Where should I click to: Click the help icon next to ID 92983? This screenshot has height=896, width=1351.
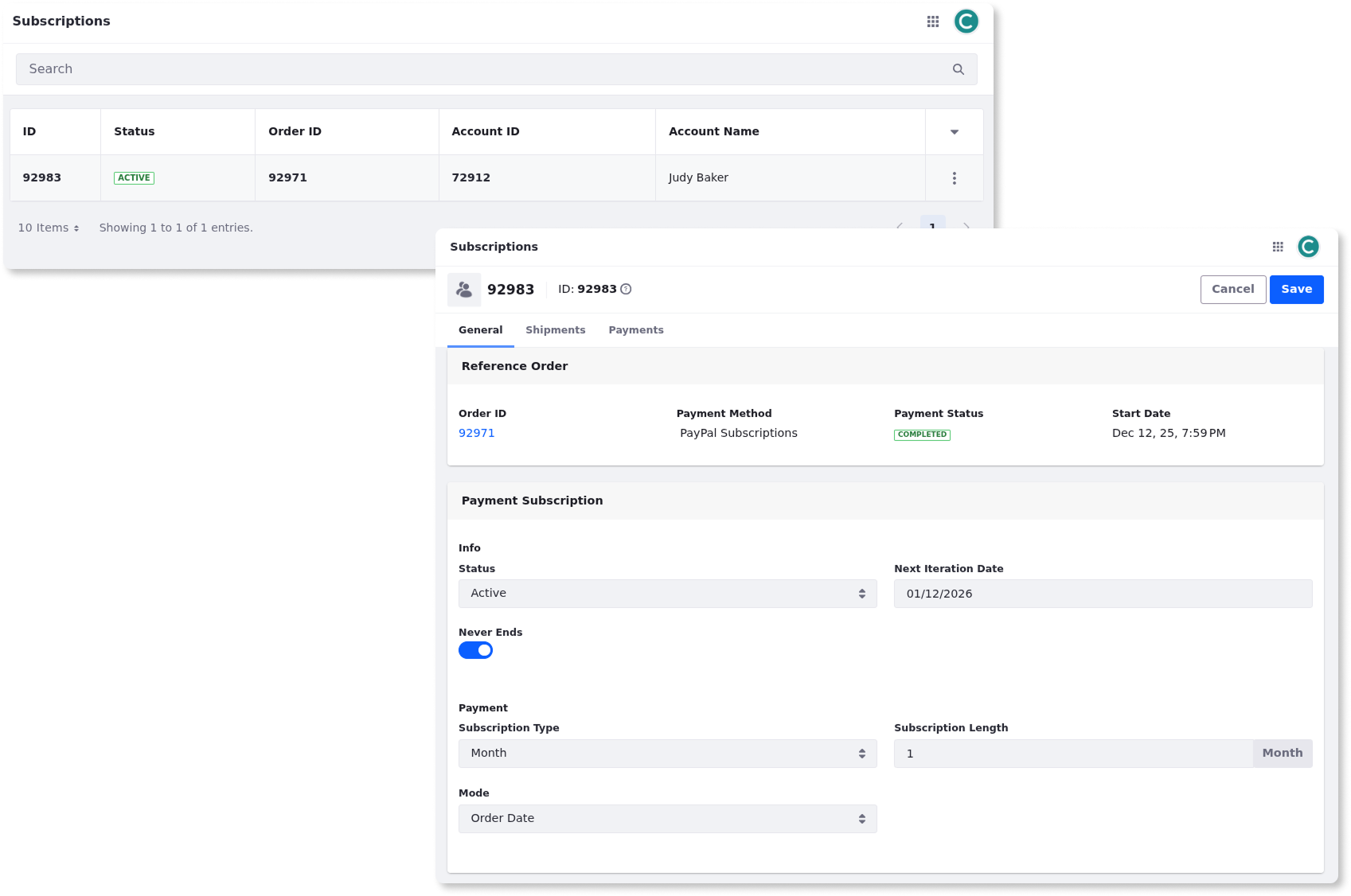(x=626, y=289)
